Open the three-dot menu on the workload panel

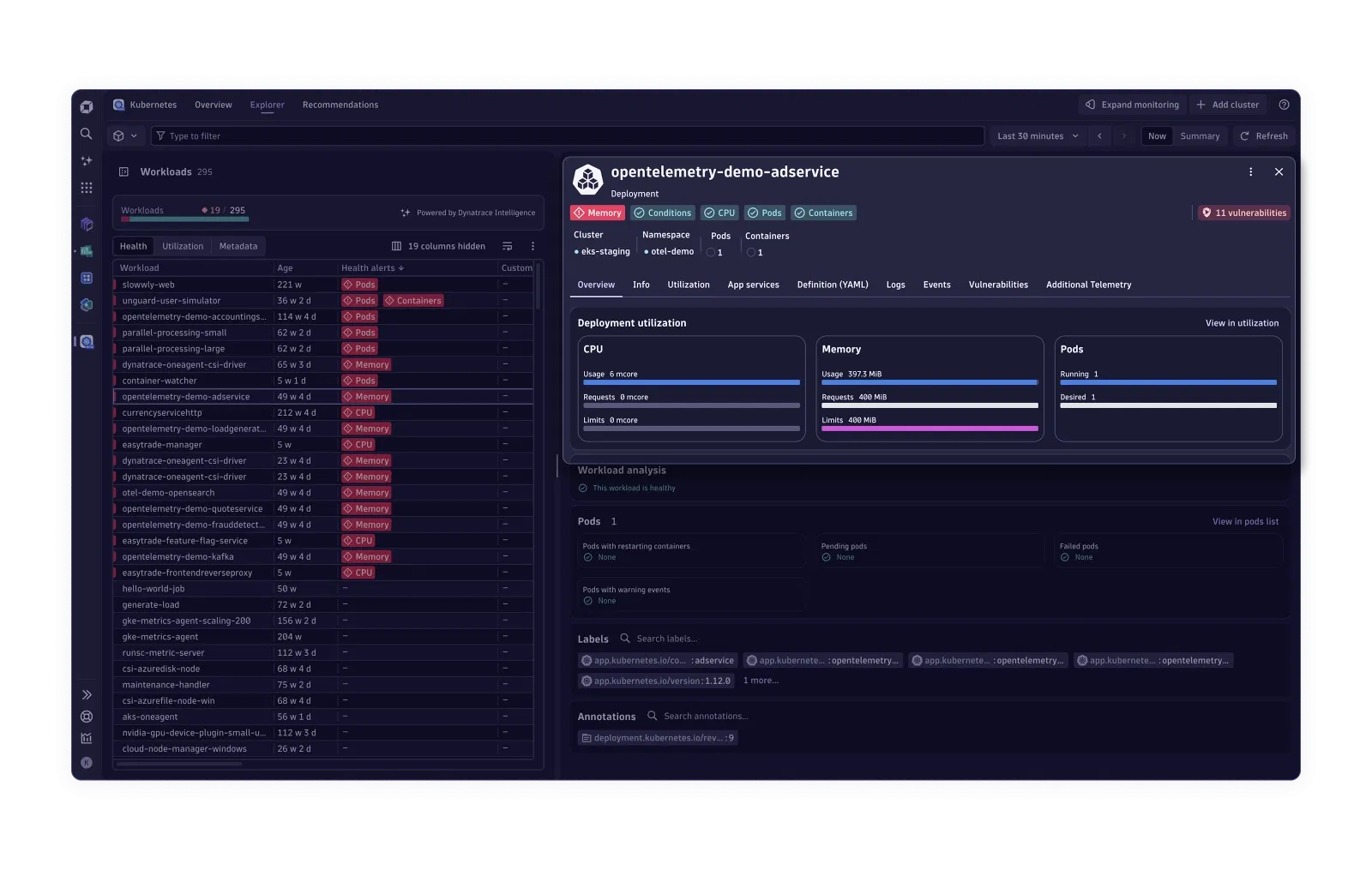tap(1250, 171)
